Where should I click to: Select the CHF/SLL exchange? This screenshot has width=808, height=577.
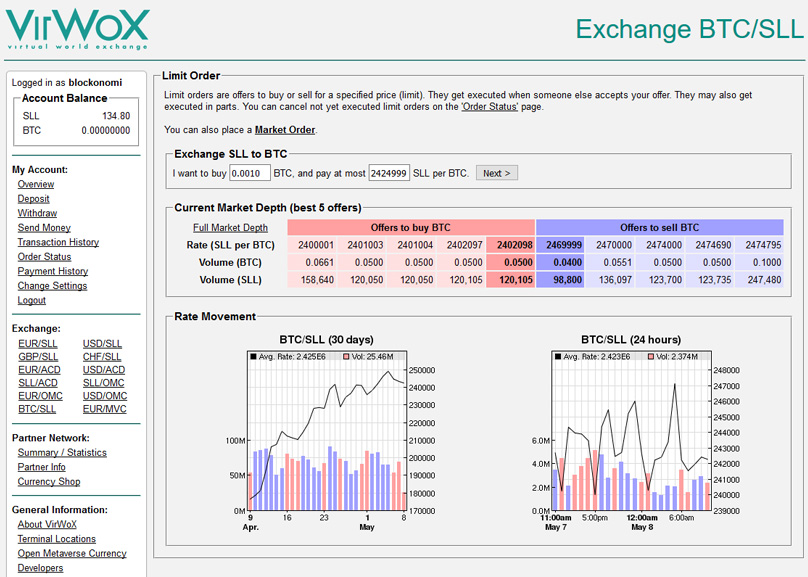102,357
